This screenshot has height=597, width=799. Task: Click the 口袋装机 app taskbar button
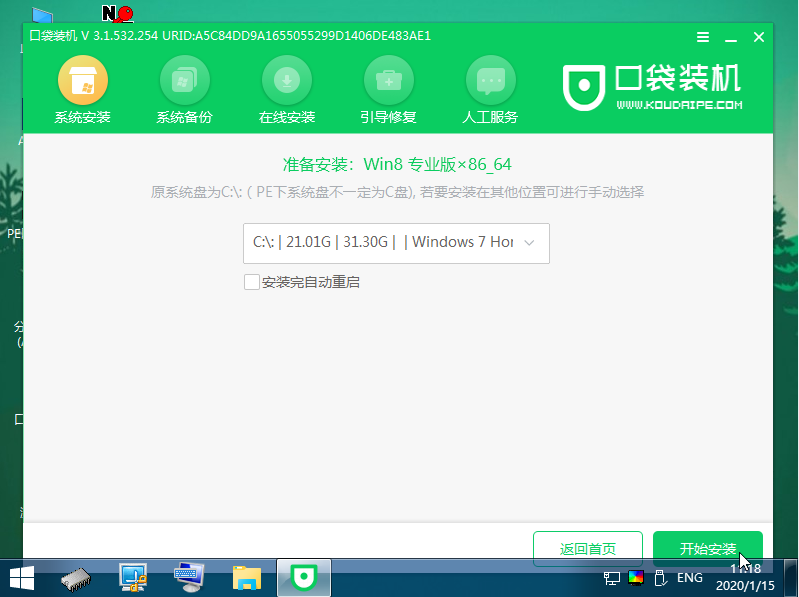point(303,577)
